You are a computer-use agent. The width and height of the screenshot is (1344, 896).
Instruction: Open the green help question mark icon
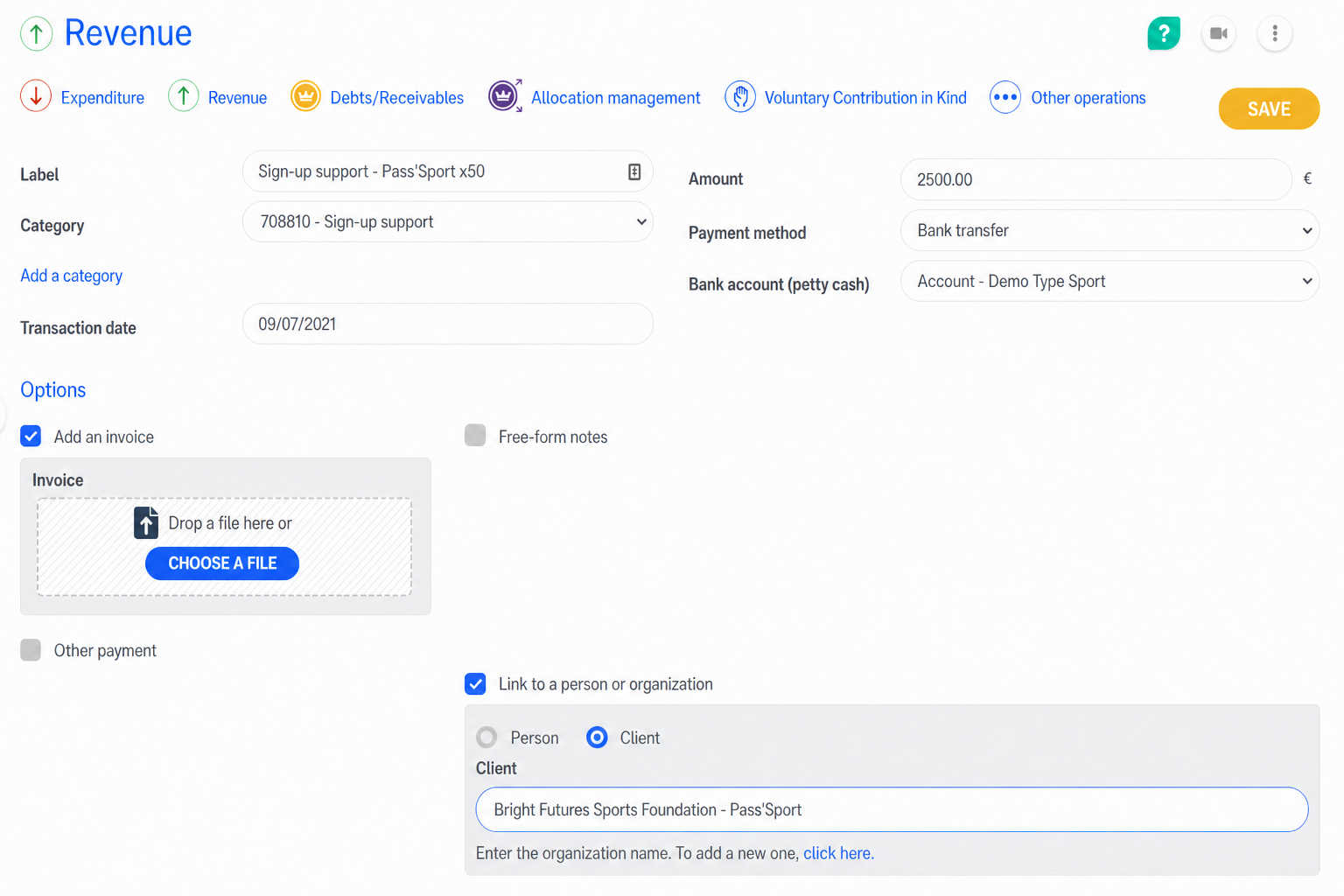(x=1164, y=33)
